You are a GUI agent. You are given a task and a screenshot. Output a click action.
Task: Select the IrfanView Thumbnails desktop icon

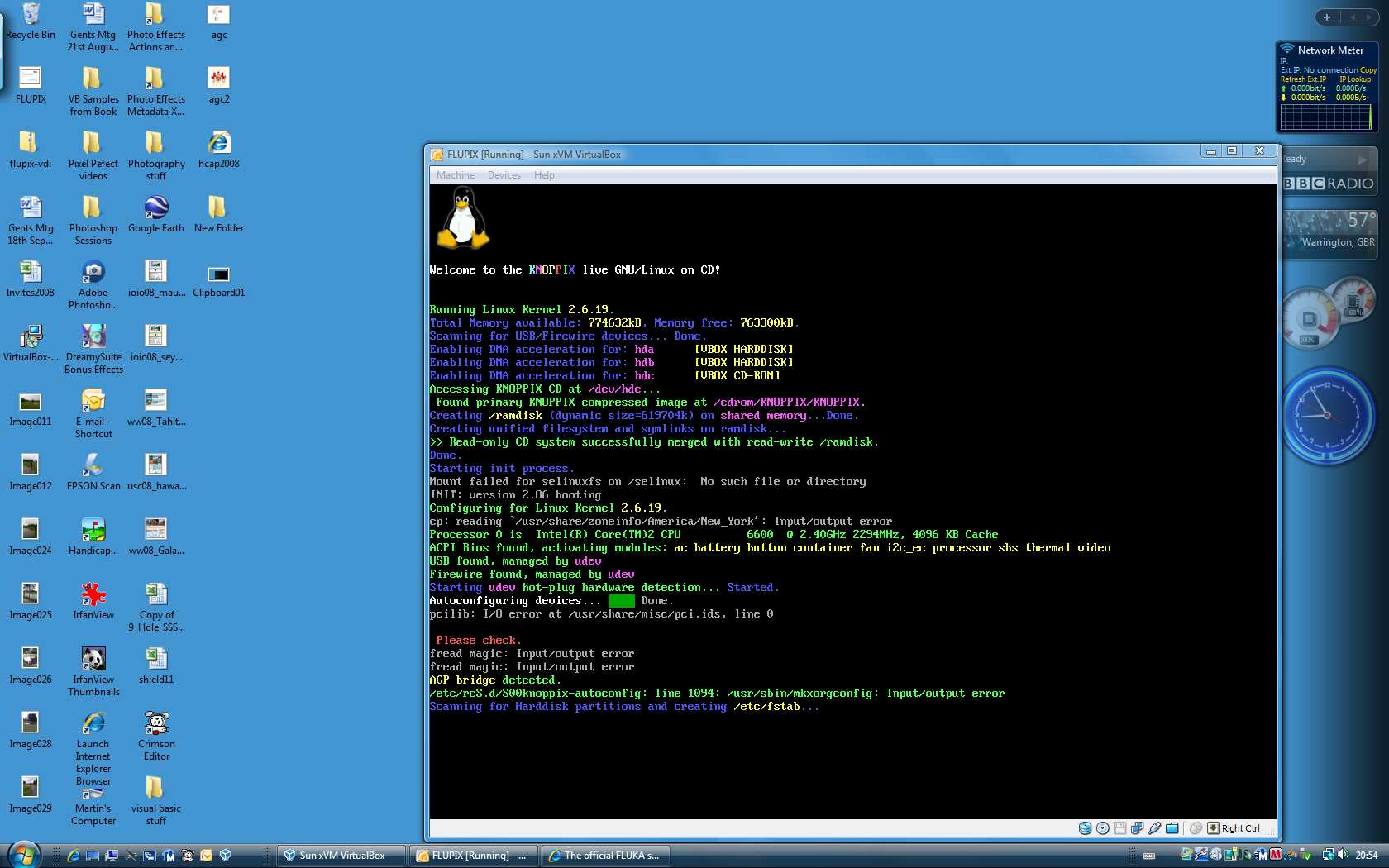pyautogui.click(x=93, y=672)
